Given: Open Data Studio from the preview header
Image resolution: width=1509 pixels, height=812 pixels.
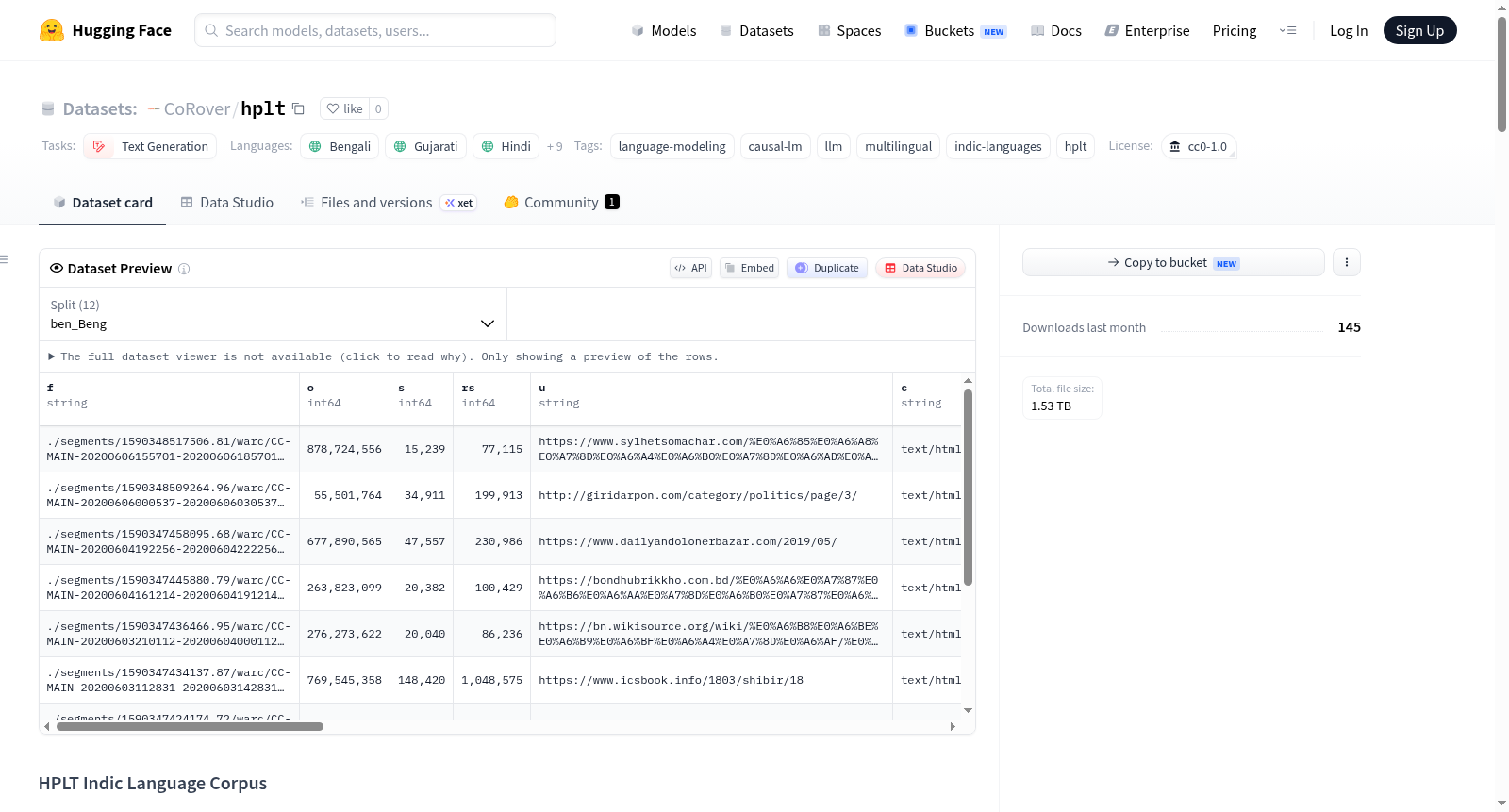Looking at the screenshot, I should click(x=920, y=268).
